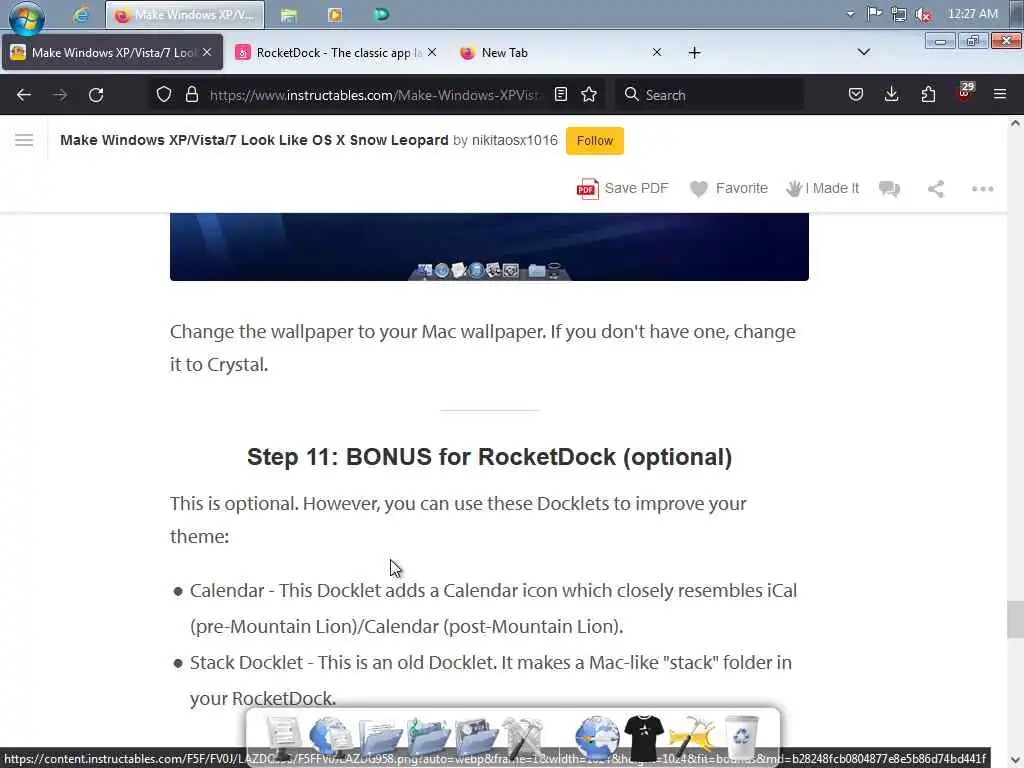Switch to the New Tab tab
The image size is (1024, 768).
pyautogui.click(x=560, y=52)
